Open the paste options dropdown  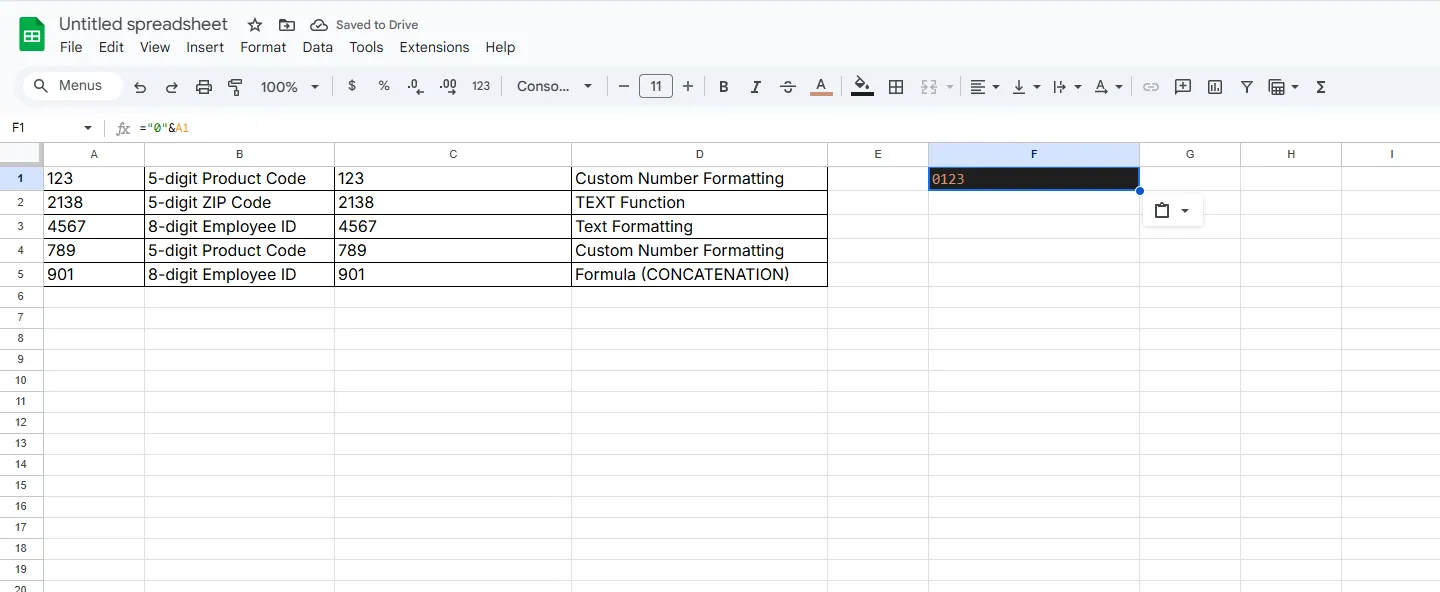(x=1172, y=211)
